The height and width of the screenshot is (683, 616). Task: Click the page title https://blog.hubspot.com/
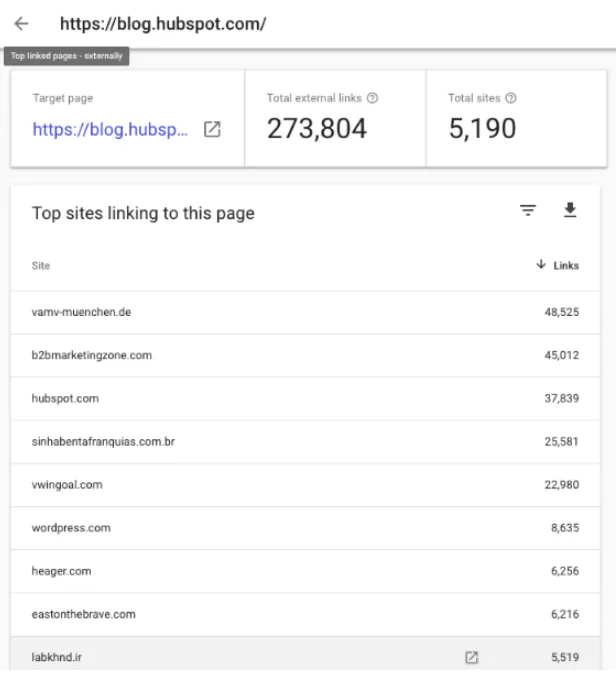pos(163,24)
